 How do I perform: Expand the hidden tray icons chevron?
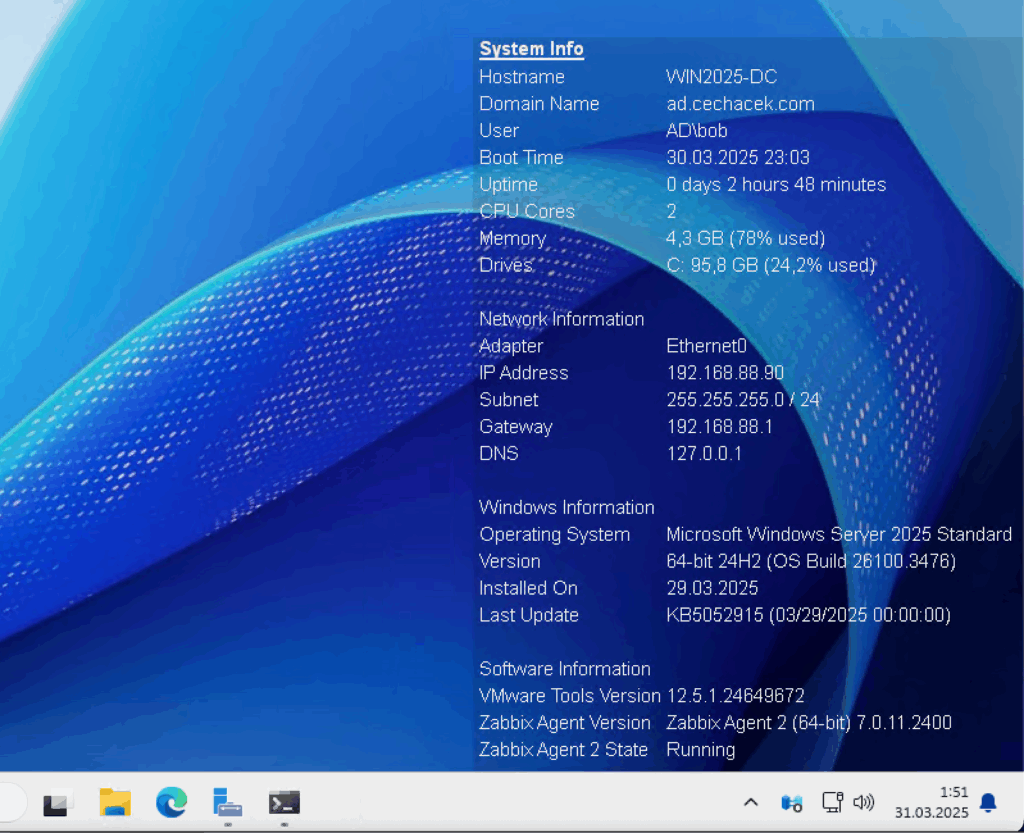[751, 802]
